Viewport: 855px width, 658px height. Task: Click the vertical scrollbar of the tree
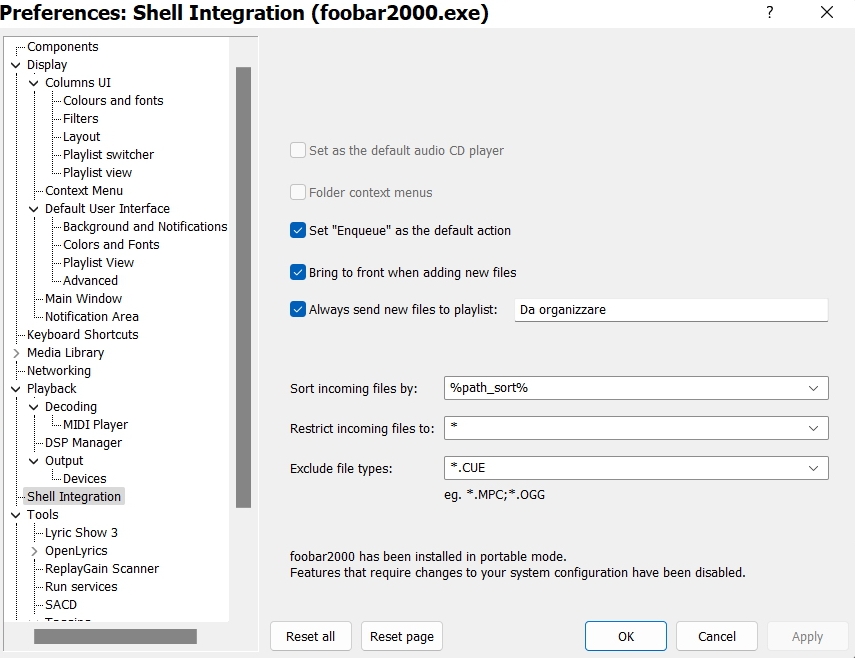pos(244,287)
